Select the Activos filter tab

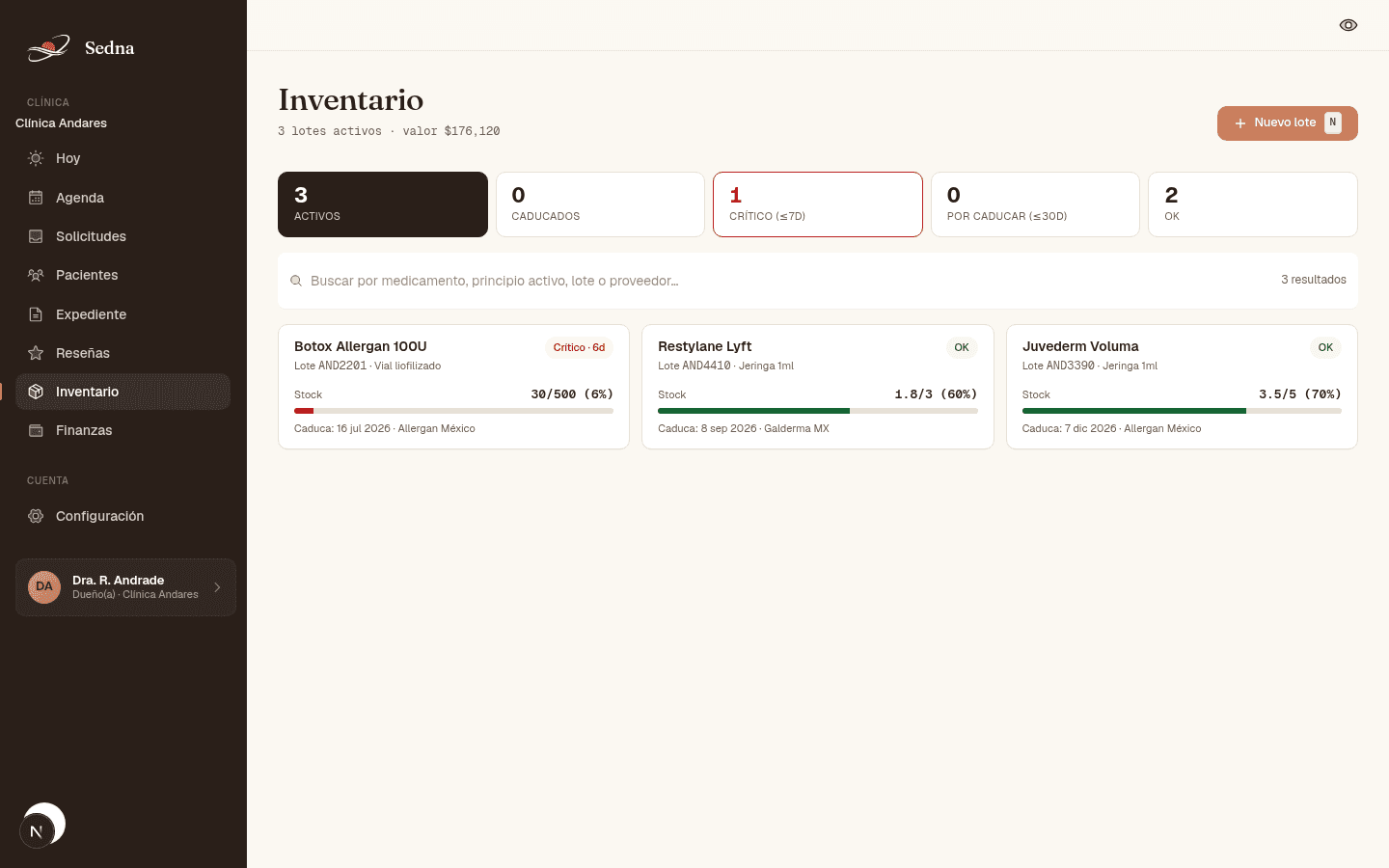(x=383, y=204)
